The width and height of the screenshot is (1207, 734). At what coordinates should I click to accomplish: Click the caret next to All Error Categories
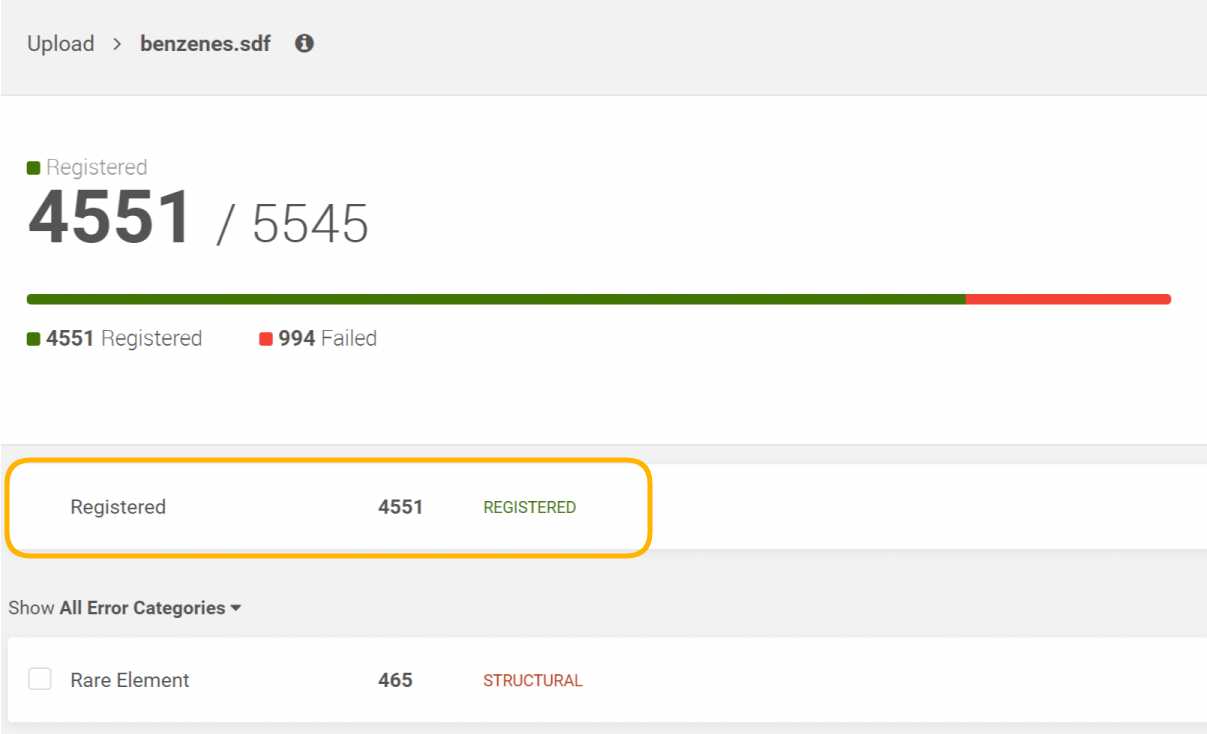(236, 608)
